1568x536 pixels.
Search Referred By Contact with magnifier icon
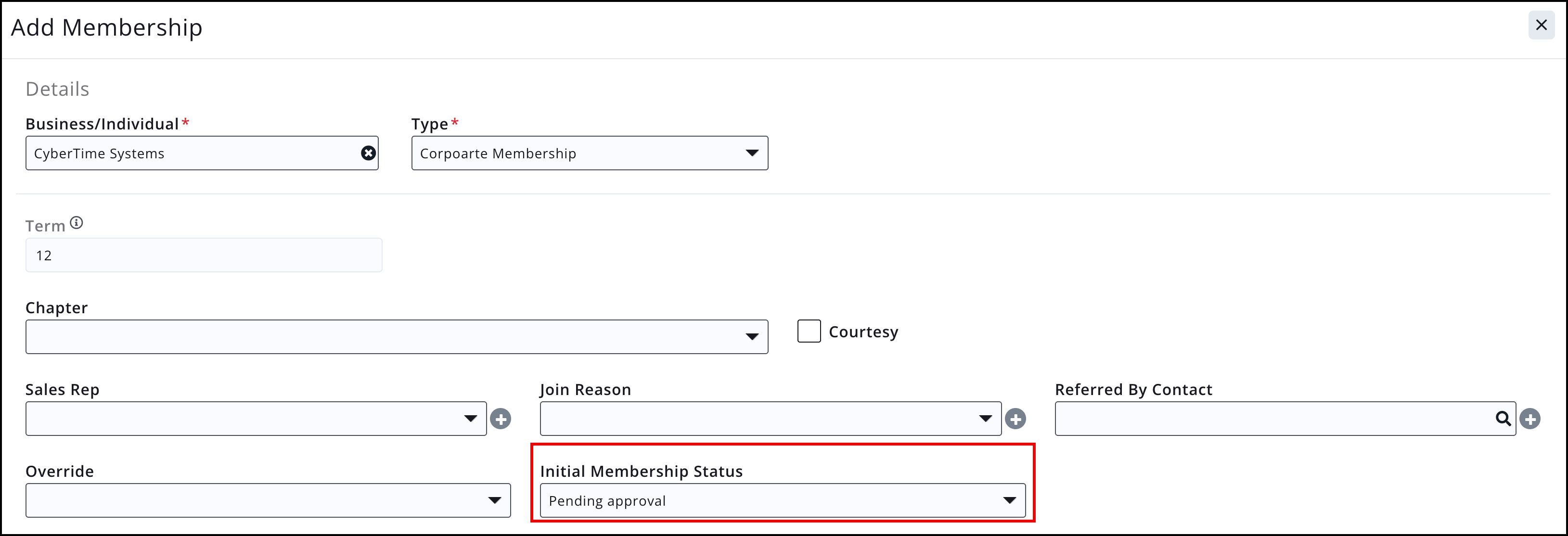1503,419
